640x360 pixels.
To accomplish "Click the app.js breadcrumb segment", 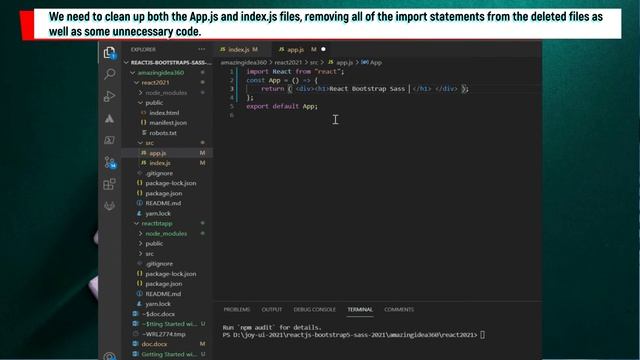I will coord(340,62).
